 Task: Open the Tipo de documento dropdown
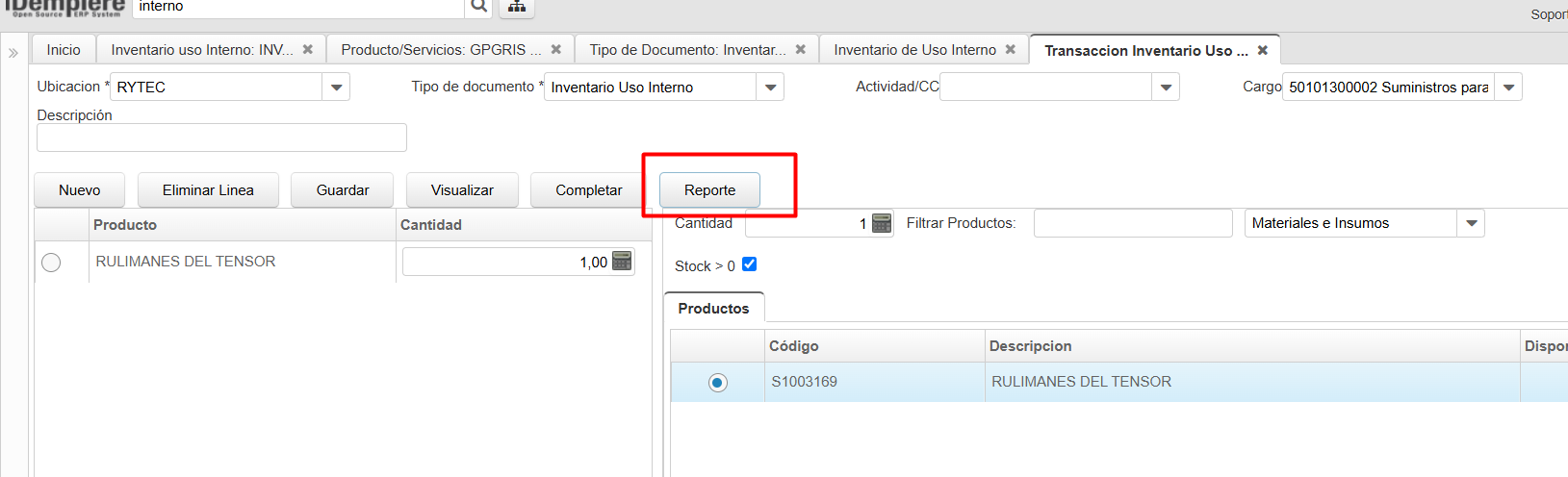(x=770, y=88)
